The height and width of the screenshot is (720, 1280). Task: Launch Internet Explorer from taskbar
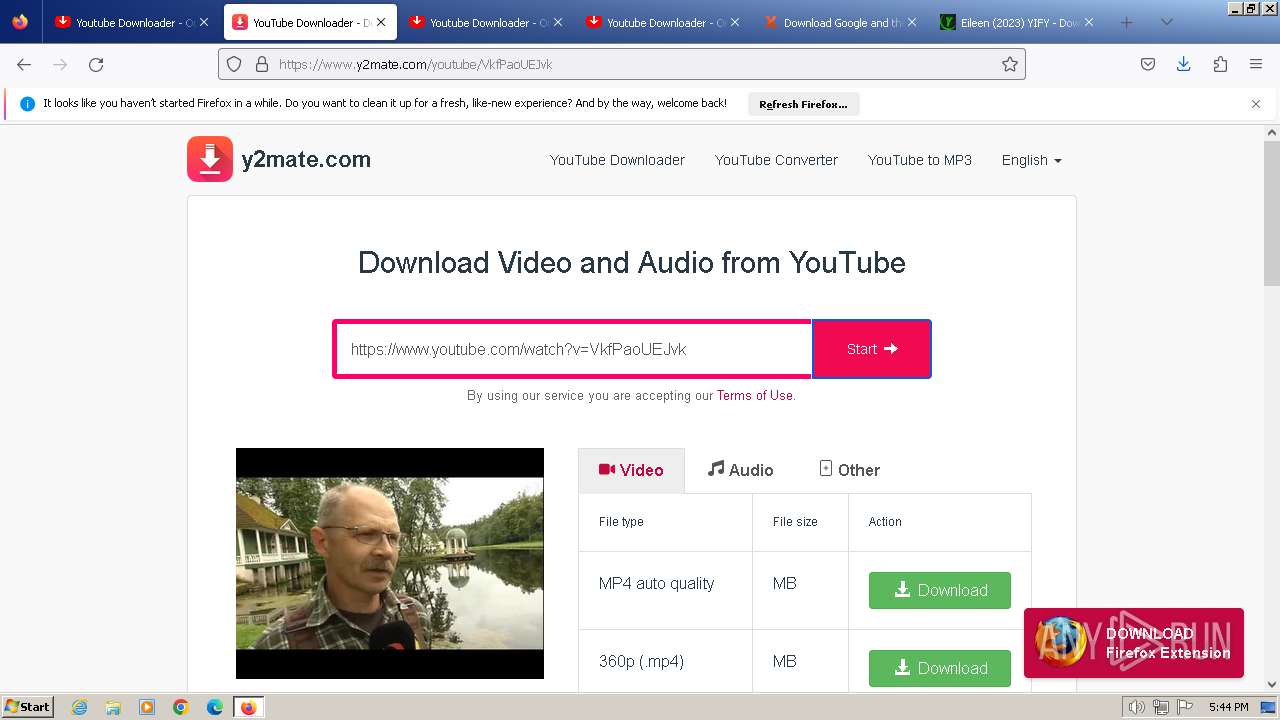click(80, 707)
